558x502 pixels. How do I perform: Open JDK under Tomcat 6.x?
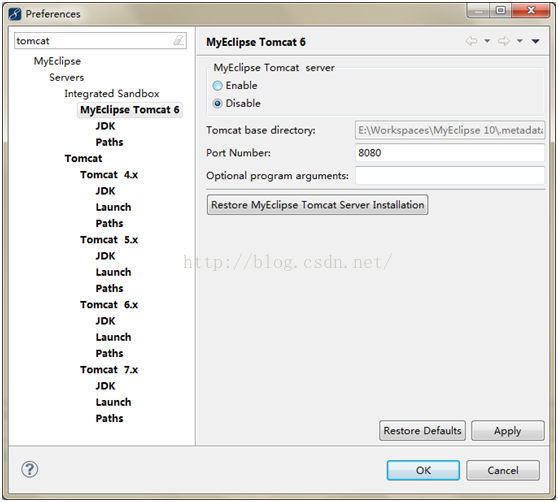click(x=105, y=321)
